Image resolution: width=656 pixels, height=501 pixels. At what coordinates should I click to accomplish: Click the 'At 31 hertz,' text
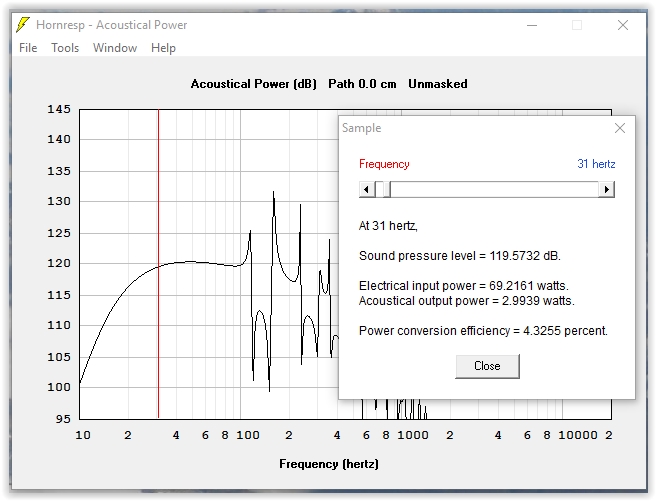tap(388, 226)
